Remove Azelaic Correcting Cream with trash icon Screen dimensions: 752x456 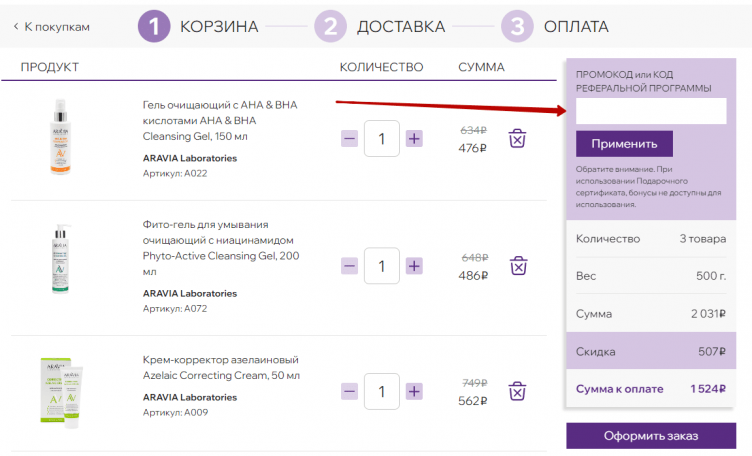tap(517, 391)
